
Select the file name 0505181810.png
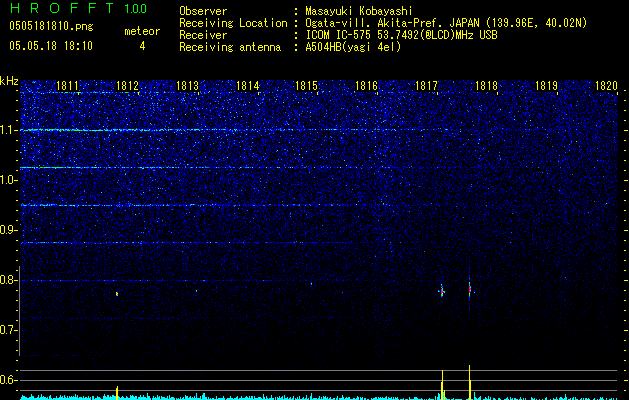click(51, 27)
